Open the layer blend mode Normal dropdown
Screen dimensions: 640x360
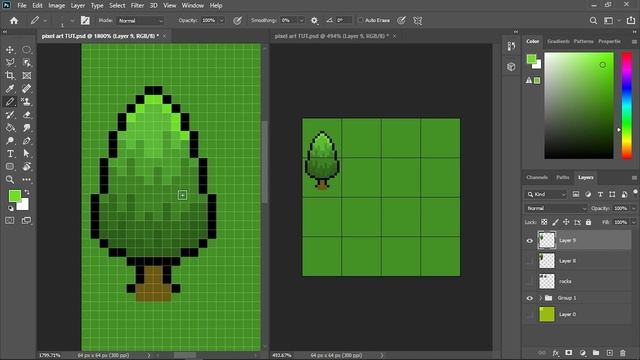pos(556,208)
